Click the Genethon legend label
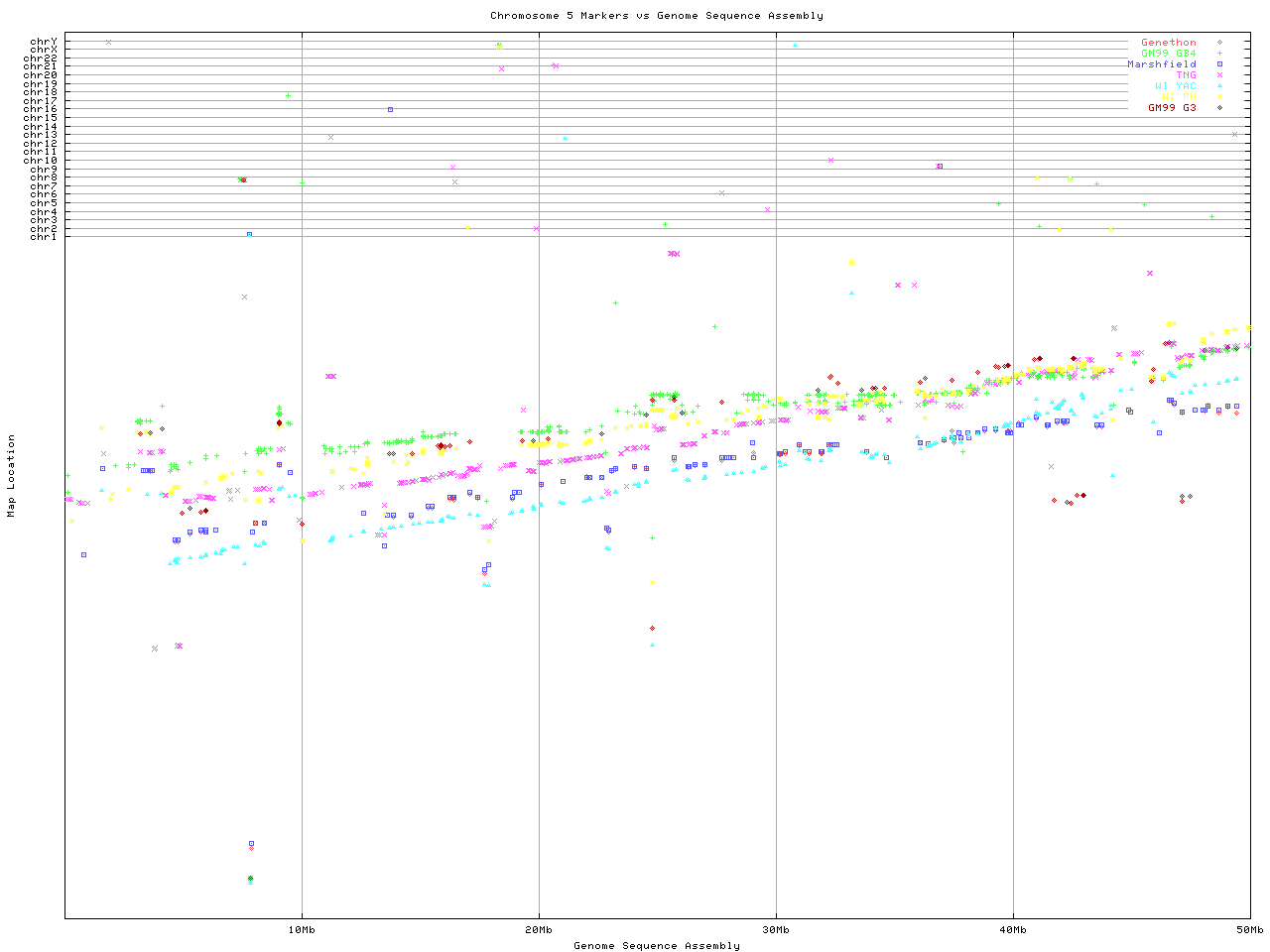Viewport: 1270px width, 952px height. click(1168, 43)
